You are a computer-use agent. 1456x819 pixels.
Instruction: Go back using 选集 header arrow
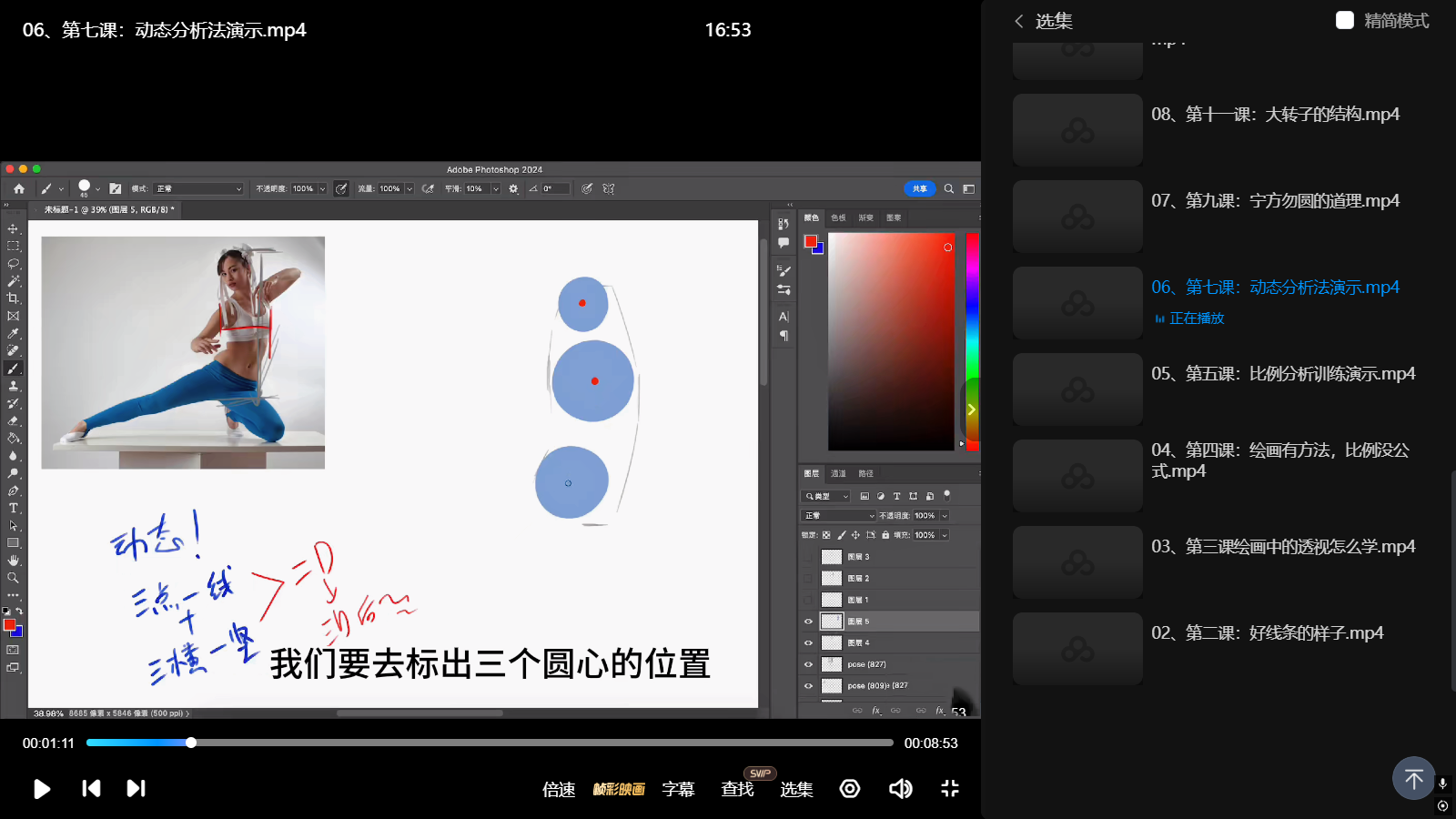point(1019,21)
